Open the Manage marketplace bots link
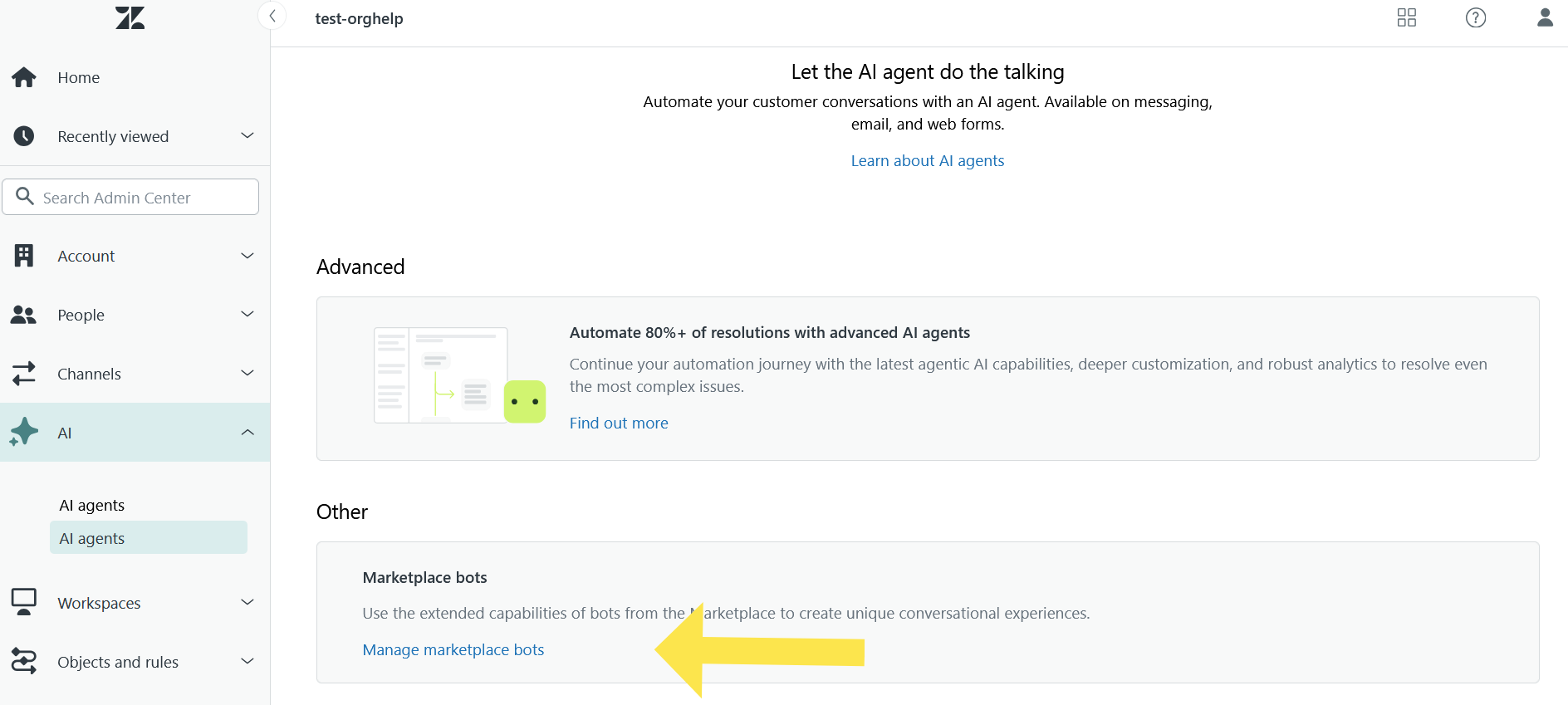The width and height of the screenshot is (1568, 705). 453,649
